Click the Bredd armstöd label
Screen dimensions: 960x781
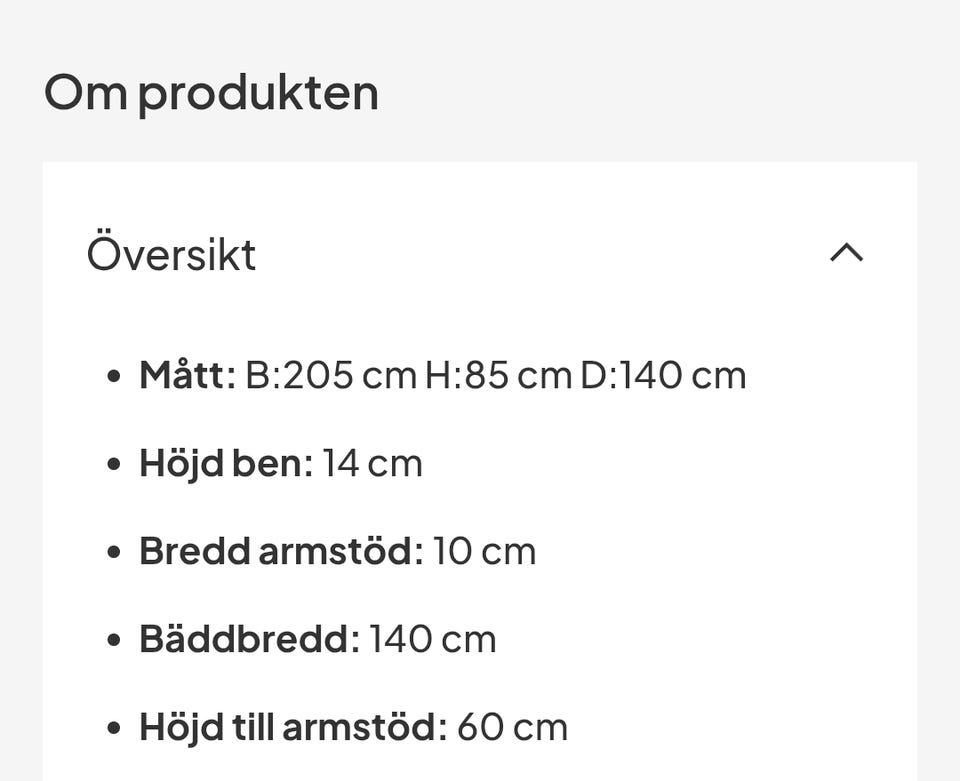pyautogui.click(x=281, y=552)
